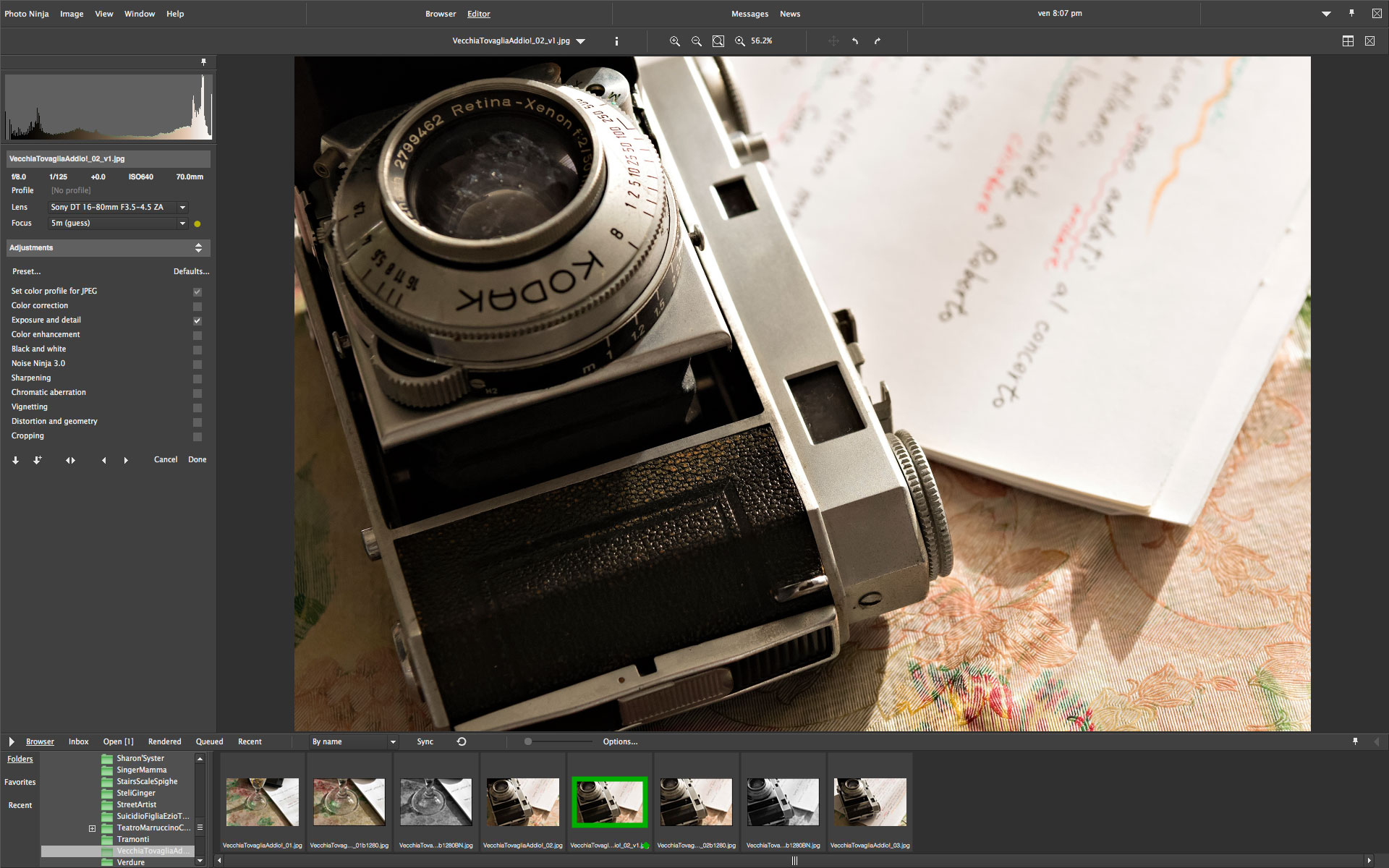Open the Focus dropdown 5m (guess)
This screenshot has width=1389, height=868.
pos(118,224)
